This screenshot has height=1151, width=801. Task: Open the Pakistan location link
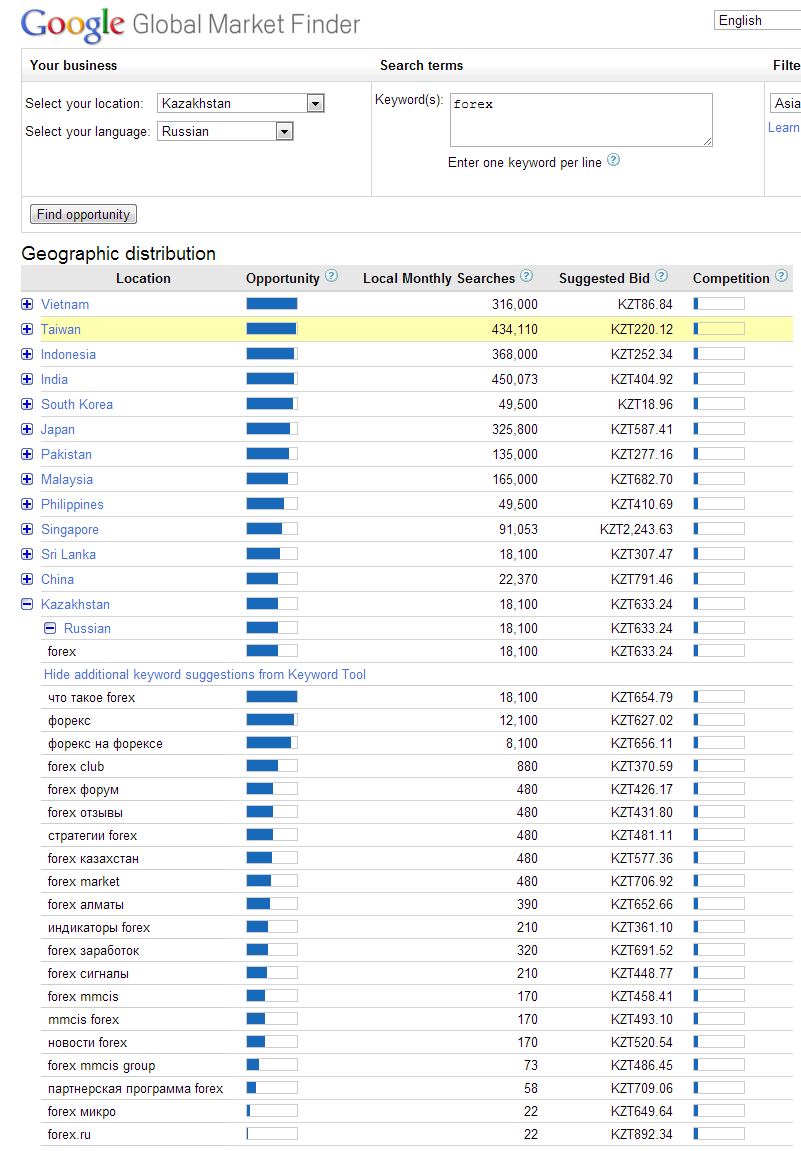click(66, 454)
